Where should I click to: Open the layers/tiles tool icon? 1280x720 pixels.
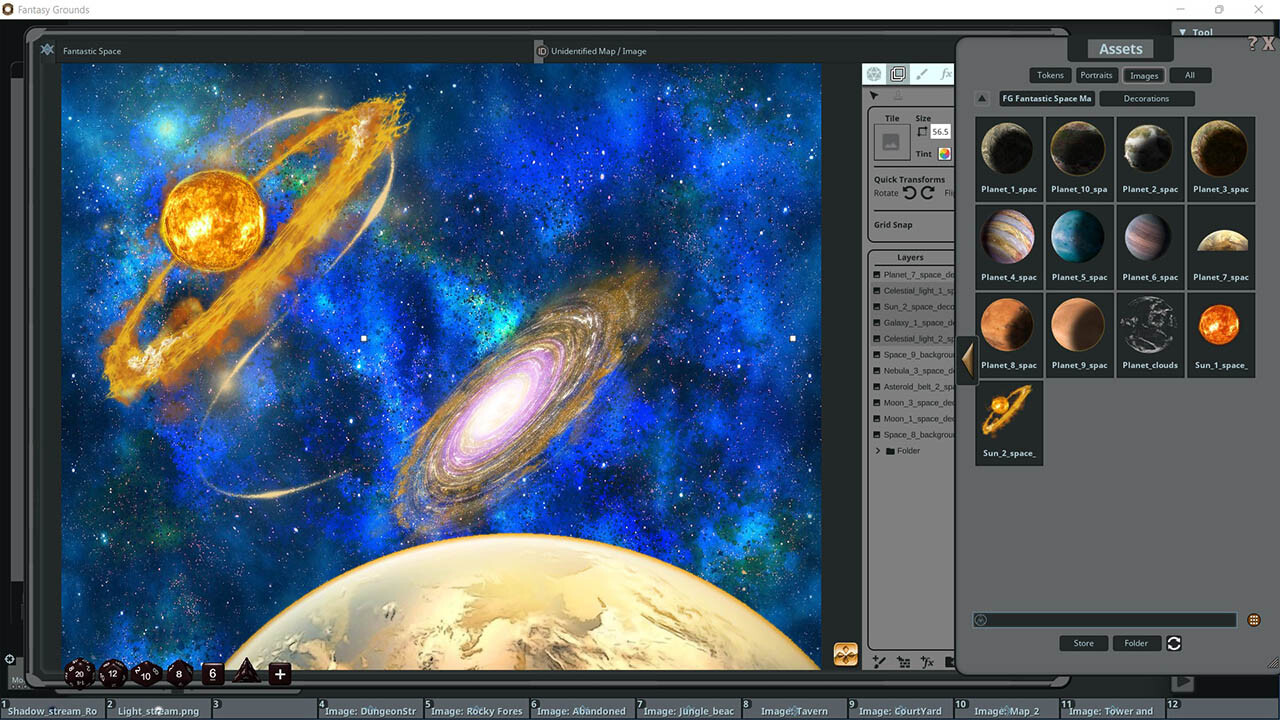coord(896,73)
